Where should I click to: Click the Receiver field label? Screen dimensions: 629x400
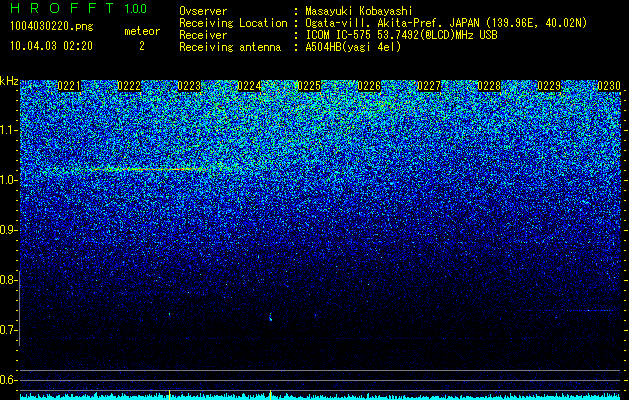(x=203, y=35)
